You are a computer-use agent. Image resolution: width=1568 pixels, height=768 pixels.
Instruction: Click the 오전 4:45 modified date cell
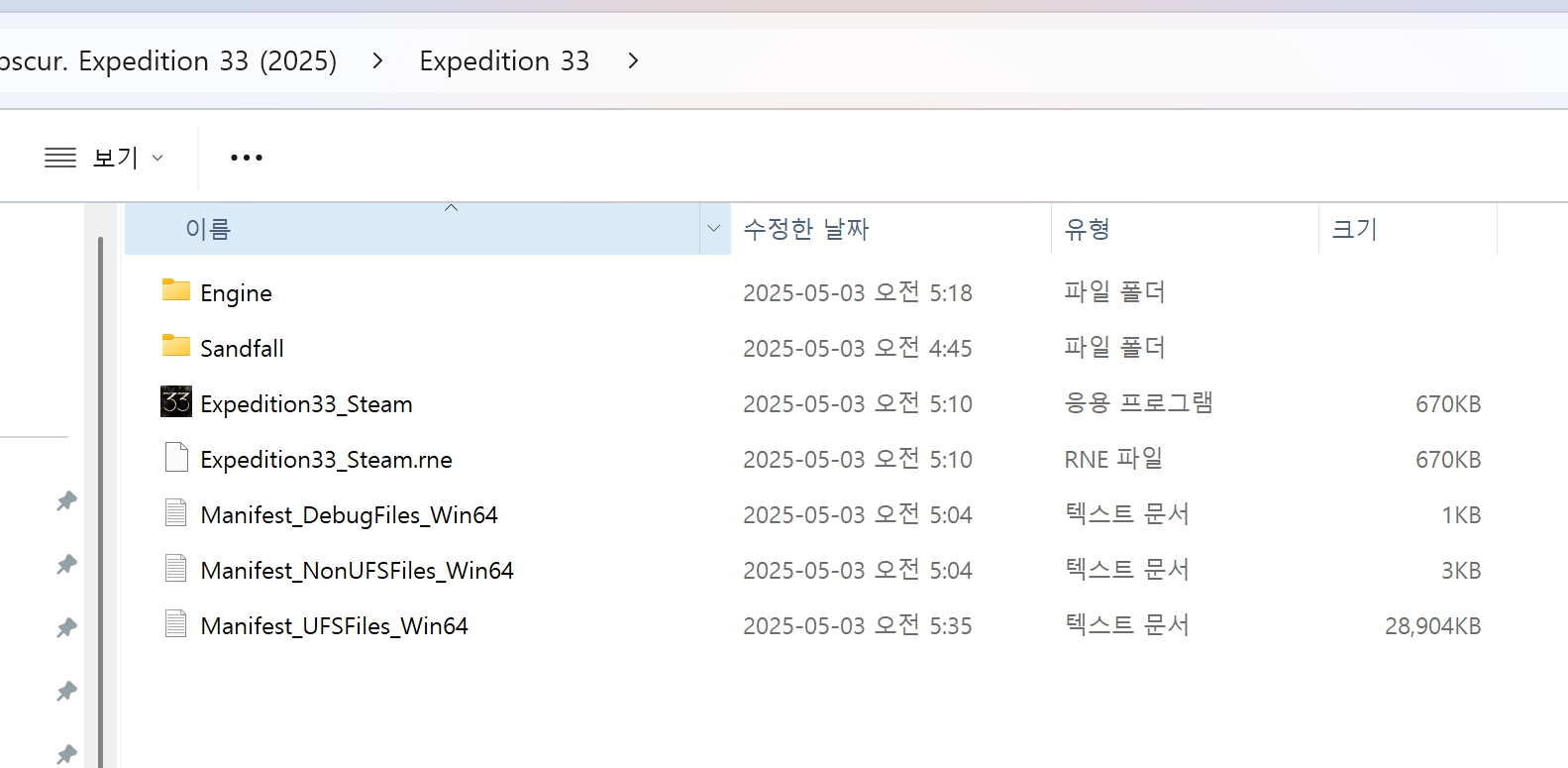(x=858, y=349)
